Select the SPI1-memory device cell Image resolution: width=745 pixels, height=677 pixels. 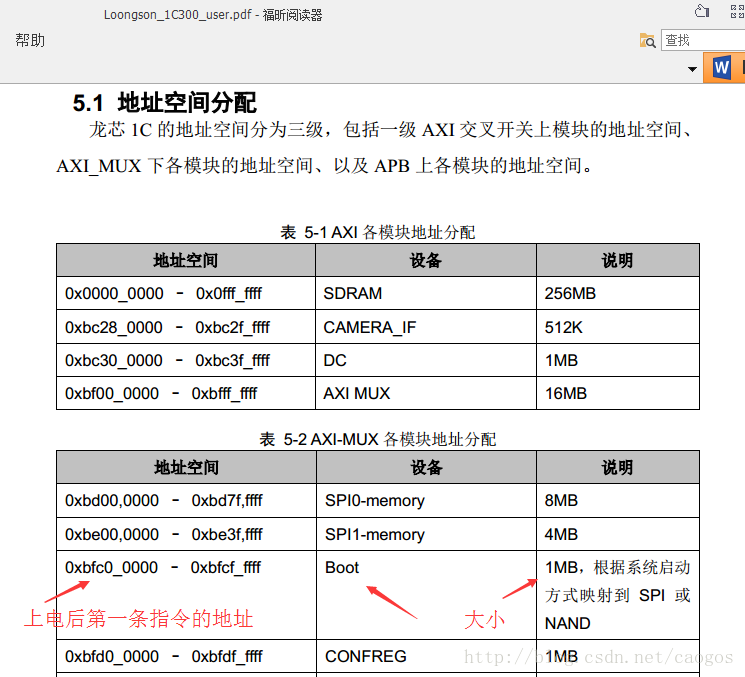click(x=427, y=534)
